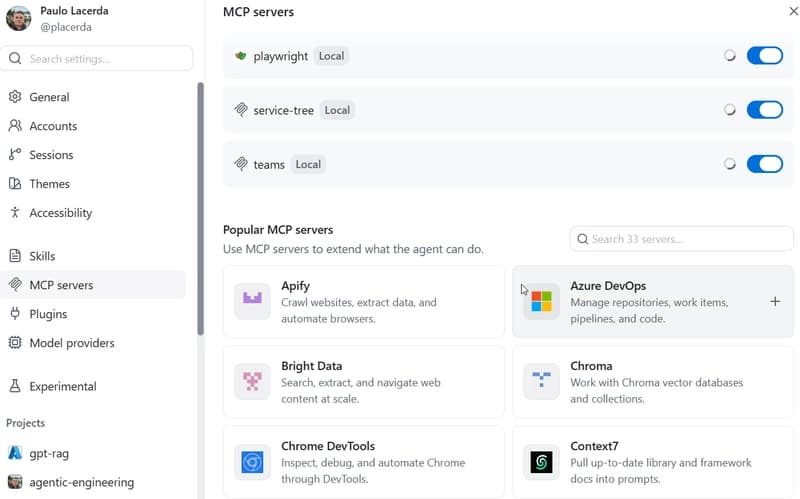The height and width of the screenshot is (499, 800).
Task: Select MCP servers in the sidebar
Action: 93,285
